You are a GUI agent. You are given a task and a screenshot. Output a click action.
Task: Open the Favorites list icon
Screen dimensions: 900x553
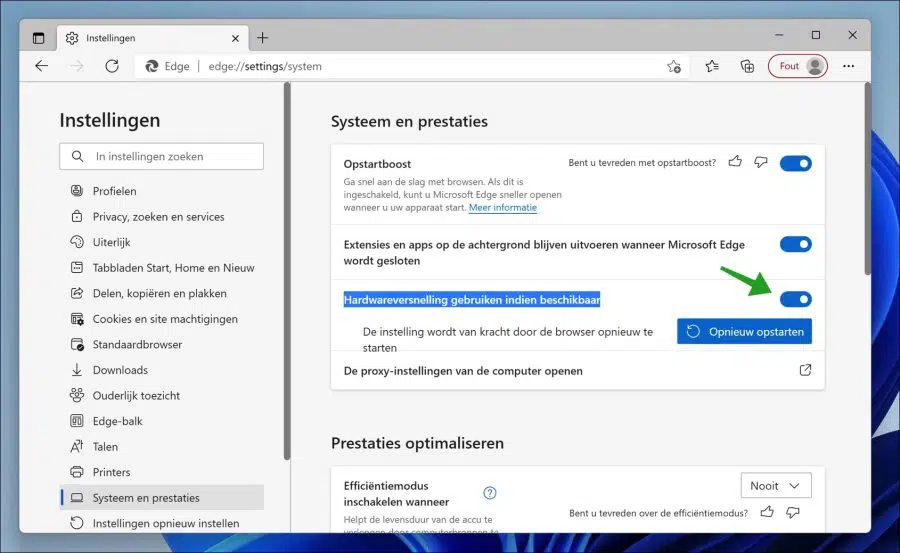point(712,67)
